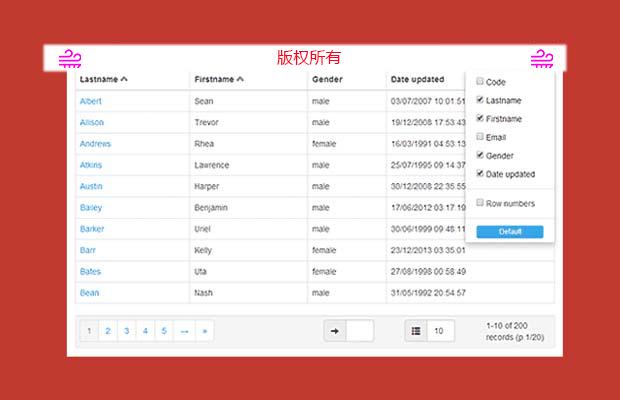The height and width of the screenshot is (400, 620).
Task: Click the left wind logo icon
Action: click(70, 58)
